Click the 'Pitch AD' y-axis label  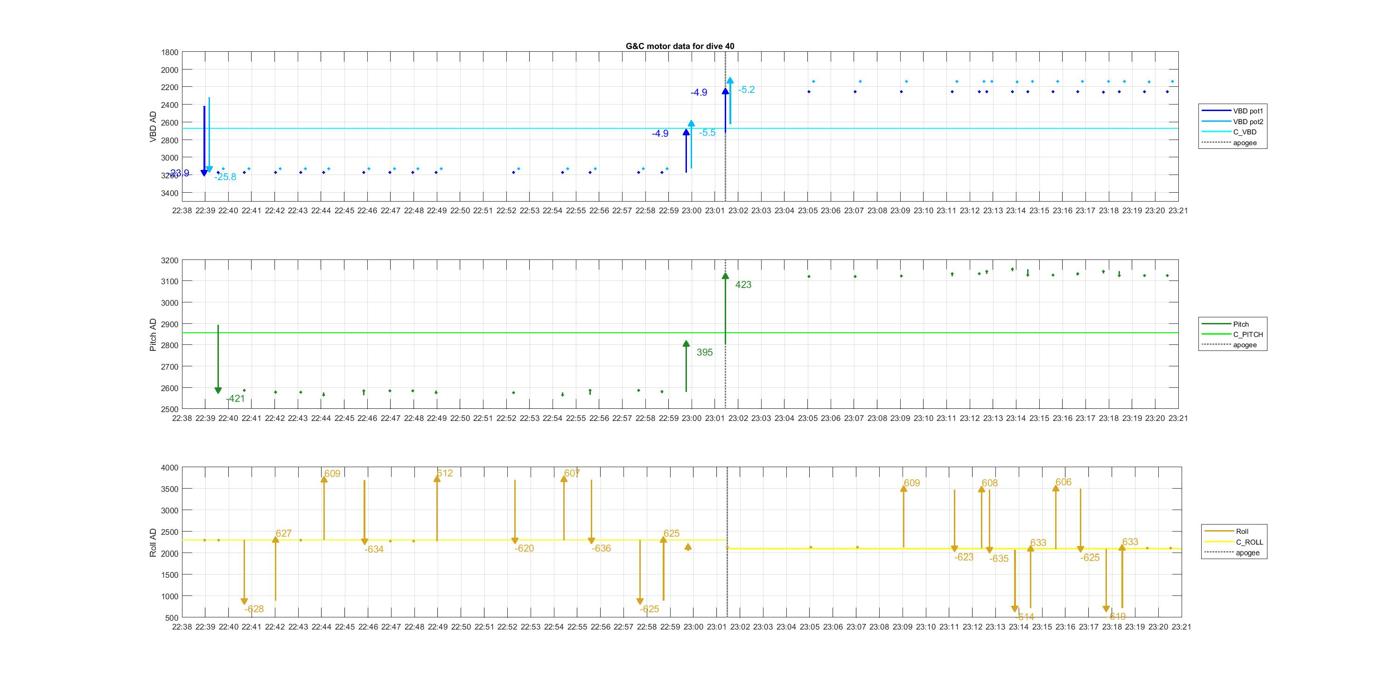pyautogui.click(x=154, y=334)
